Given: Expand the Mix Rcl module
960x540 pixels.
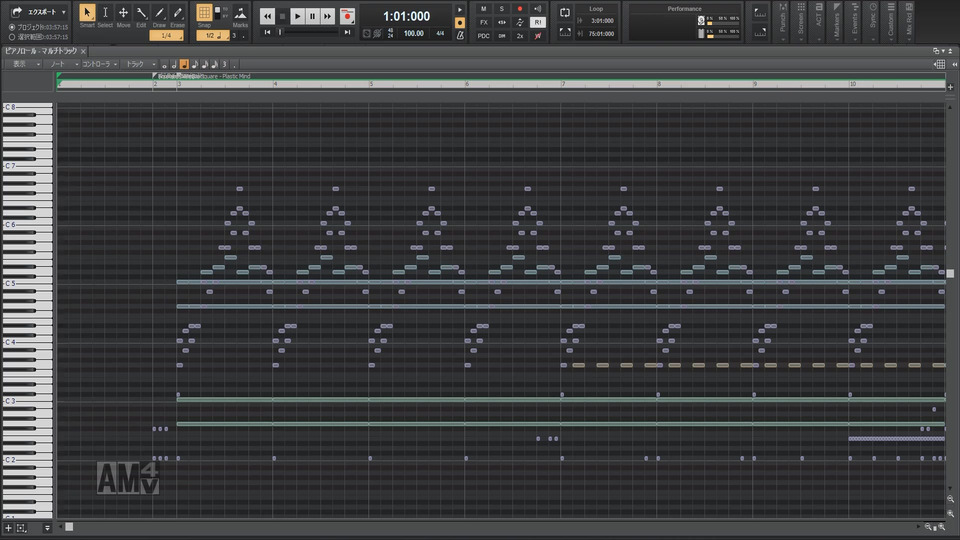Looking at the screenshot, I should coord(909,20).
